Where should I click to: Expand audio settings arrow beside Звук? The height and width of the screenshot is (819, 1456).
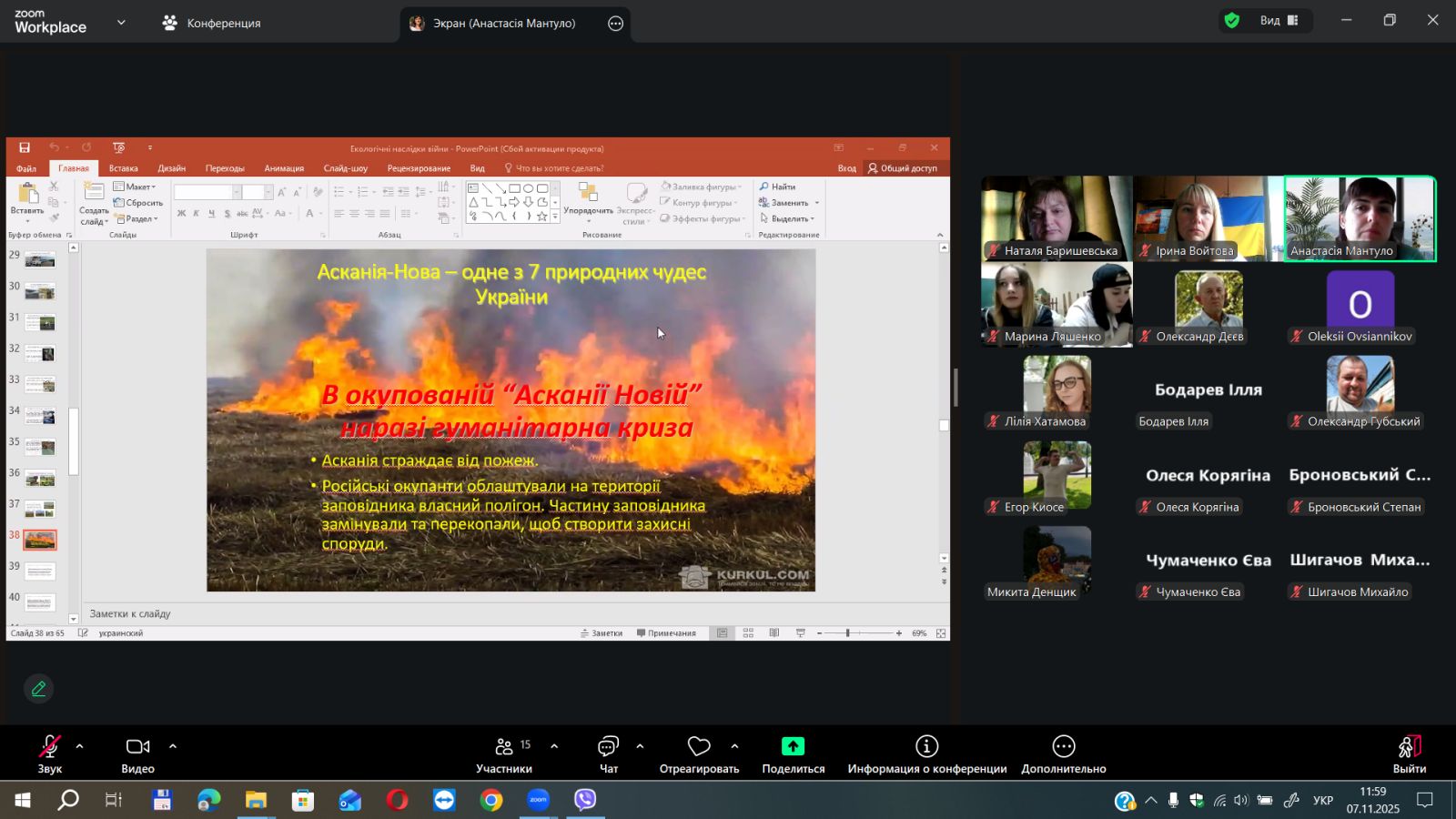[x=80, y=746]
